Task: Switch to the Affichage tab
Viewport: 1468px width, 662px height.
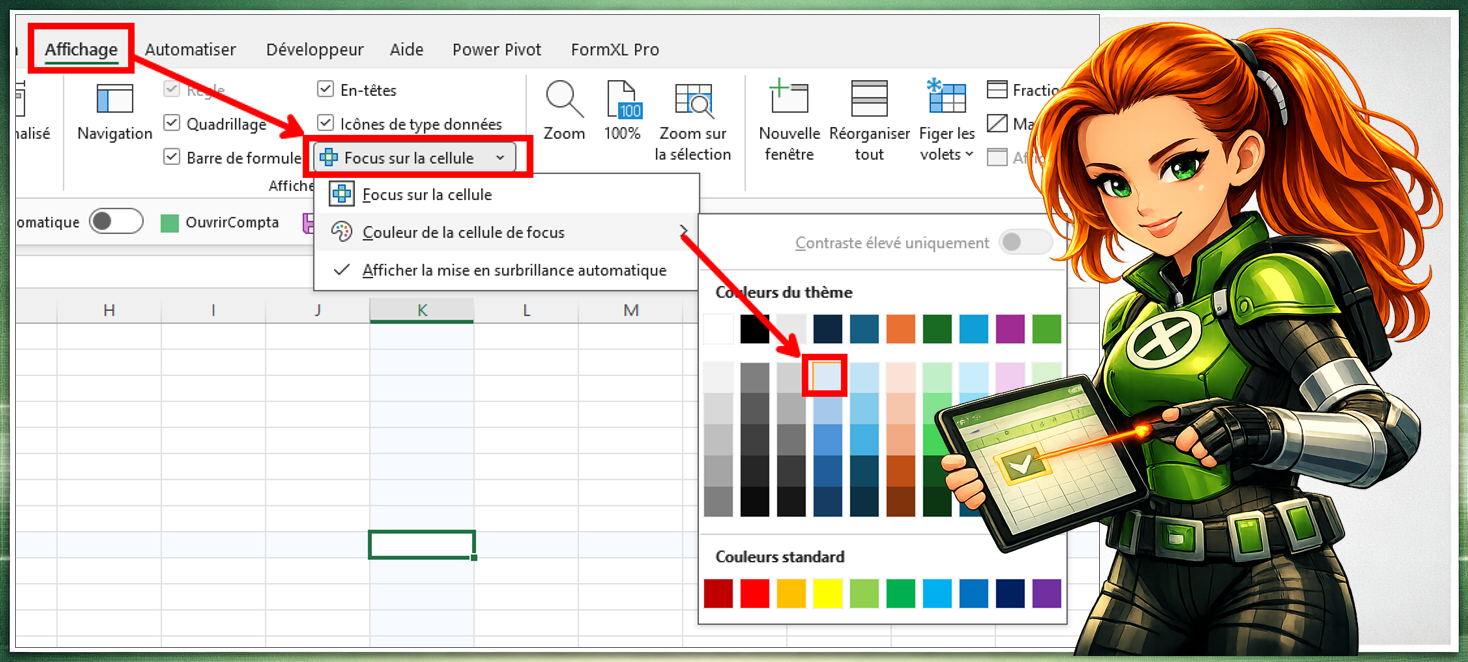Action: pyautogui.click(x=81, y=49)
